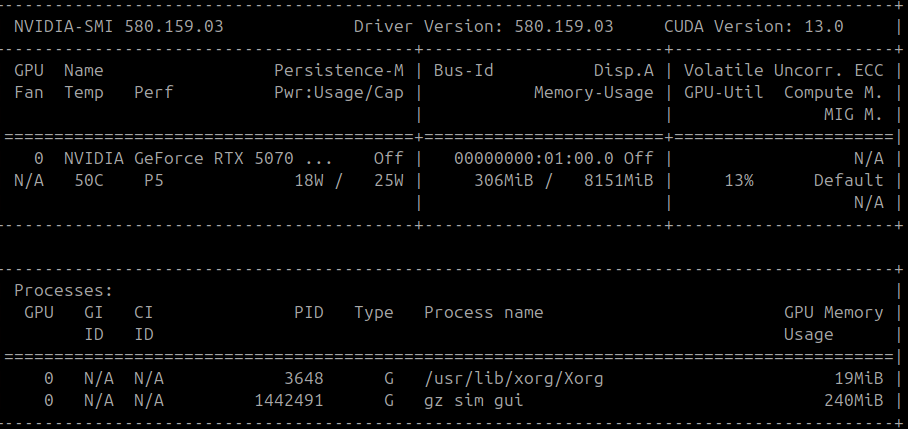908x429 pixels.
Task: Click the Persistence-M column header
Action: [339, 71]
